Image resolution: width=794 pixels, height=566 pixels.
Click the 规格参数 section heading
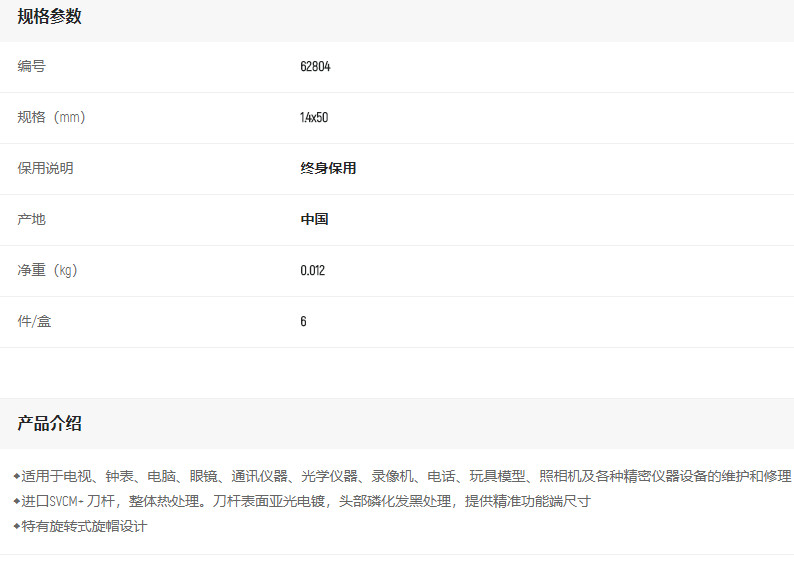pyautogui.click(x=49, y=17)
